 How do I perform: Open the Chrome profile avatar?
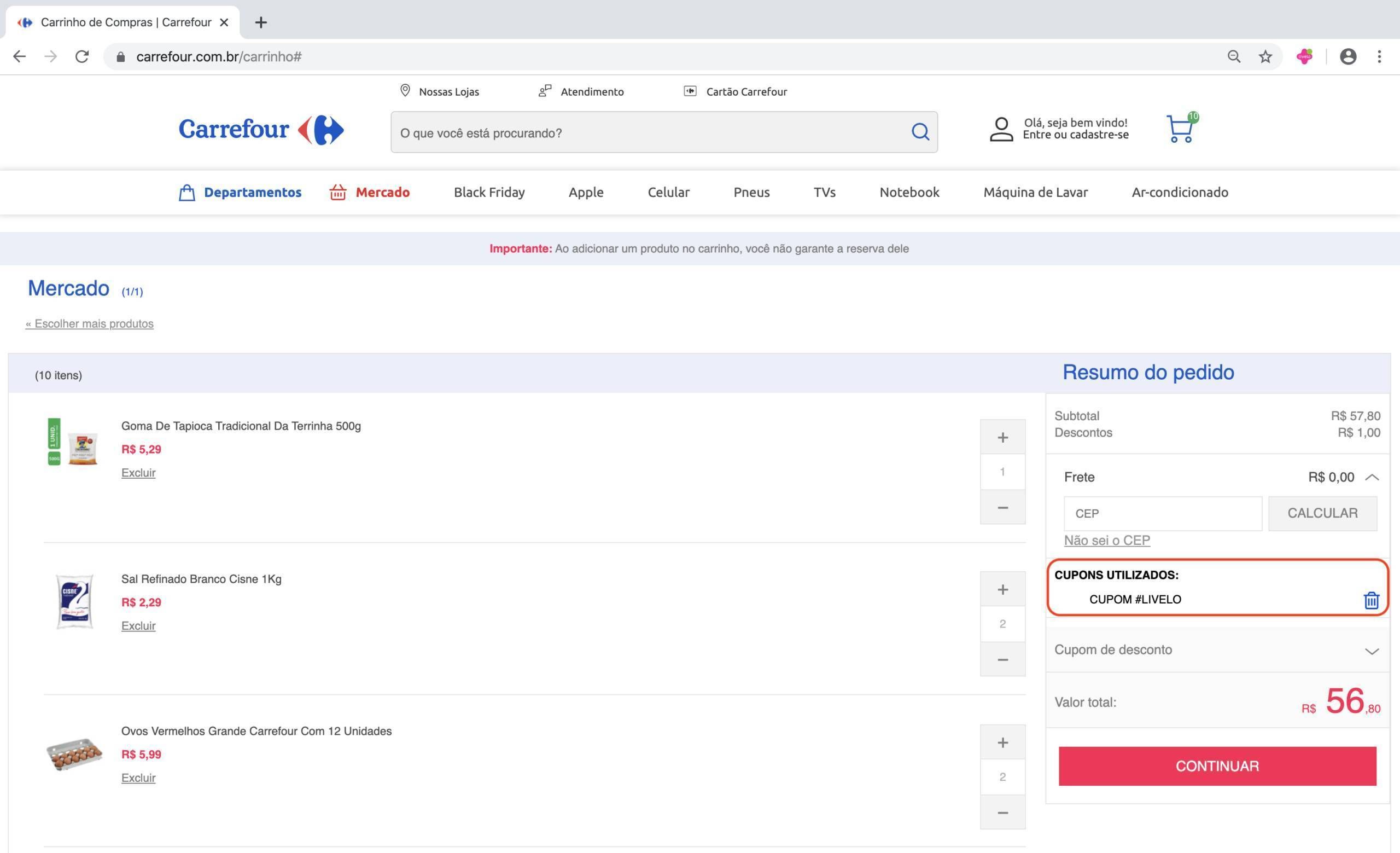[x=1348, y=56]
